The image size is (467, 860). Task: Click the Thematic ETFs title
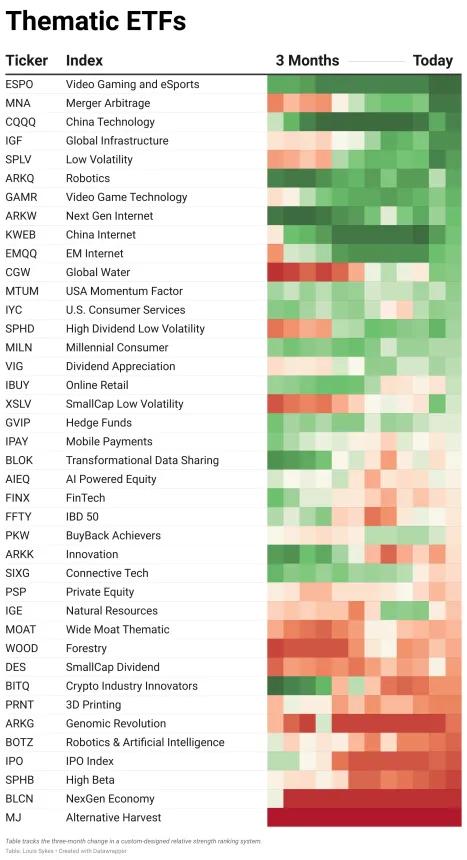95,21
